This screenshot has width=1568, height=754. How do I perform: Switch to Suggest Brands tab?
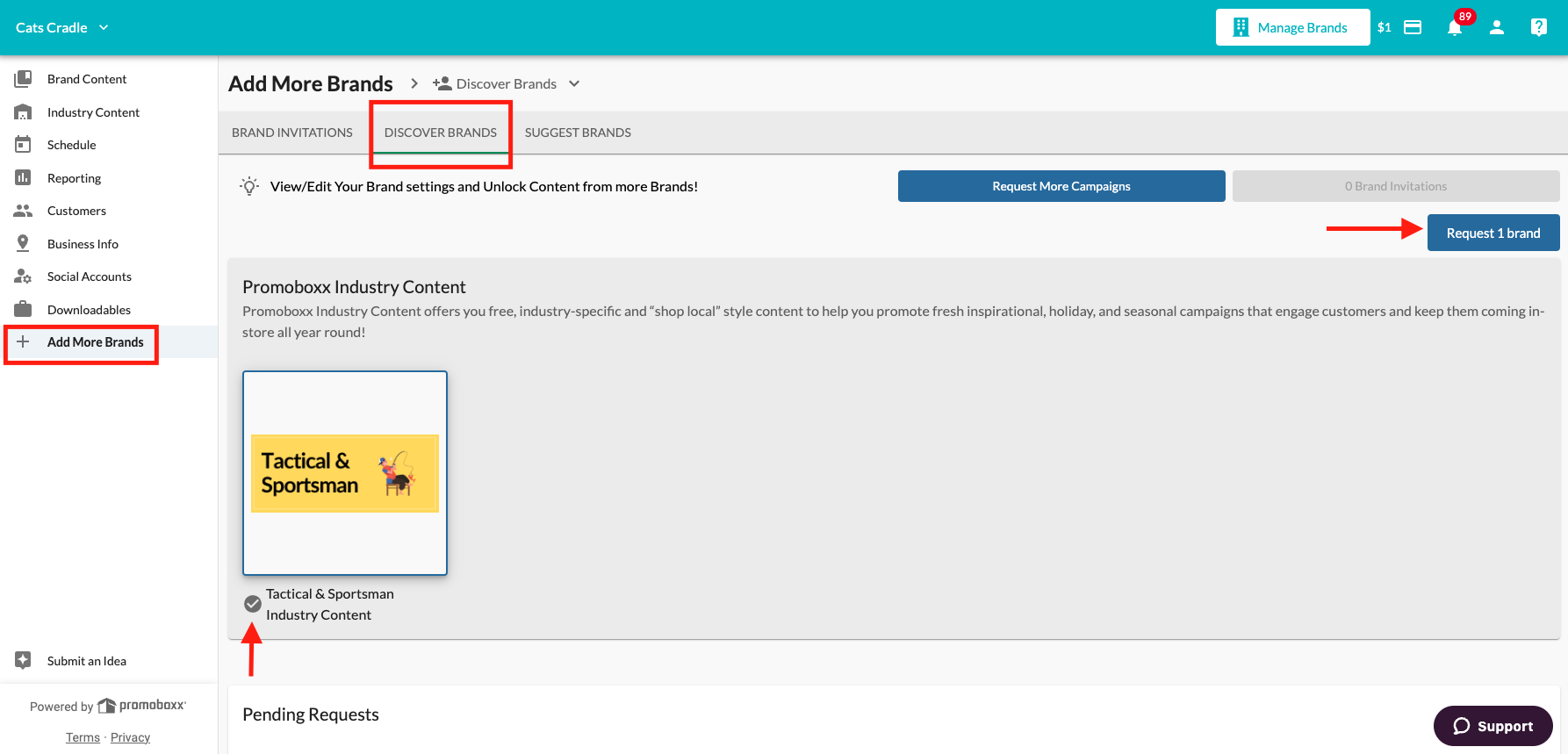tap(578, 133)
